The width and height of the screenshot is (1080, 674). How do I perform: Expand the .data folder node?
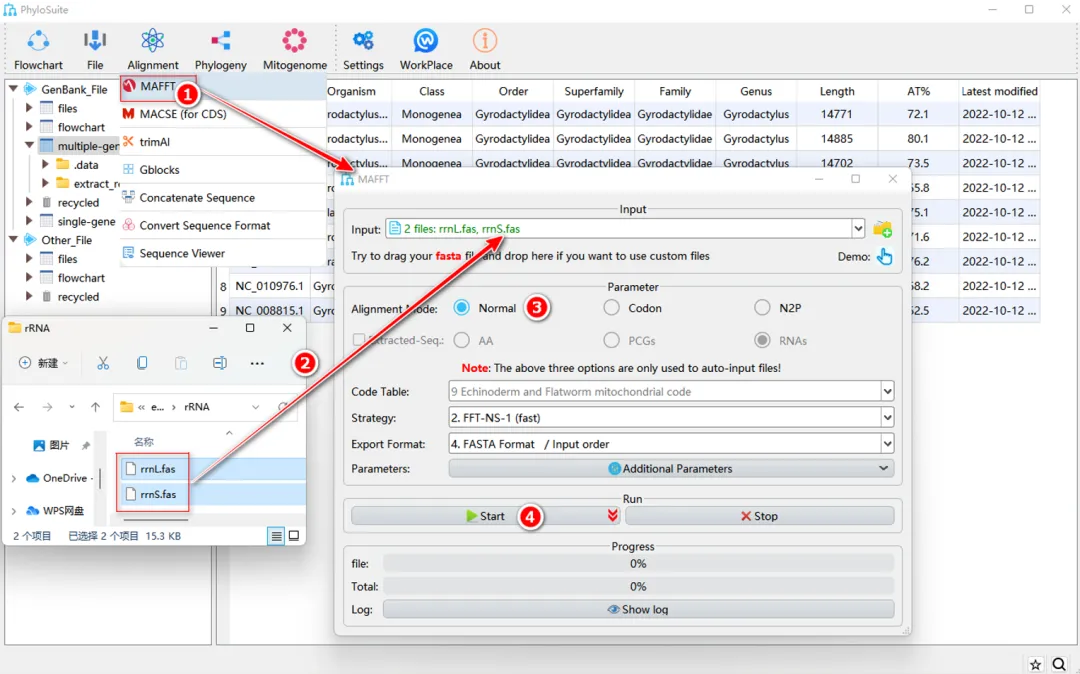(45, 165)
